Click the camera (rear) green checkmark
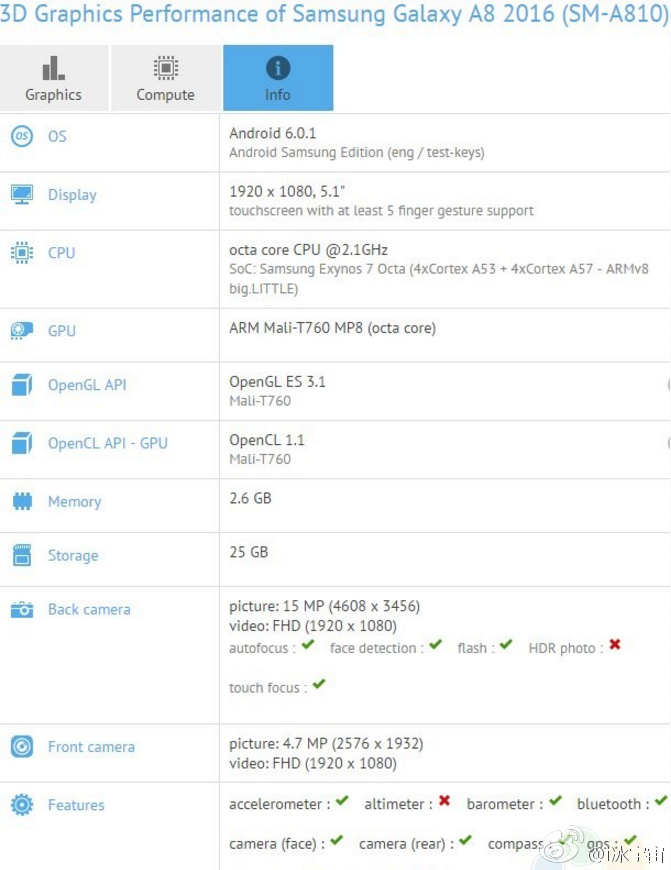The width and height of the screenshot is (671, 870). (x=465, y=840)
